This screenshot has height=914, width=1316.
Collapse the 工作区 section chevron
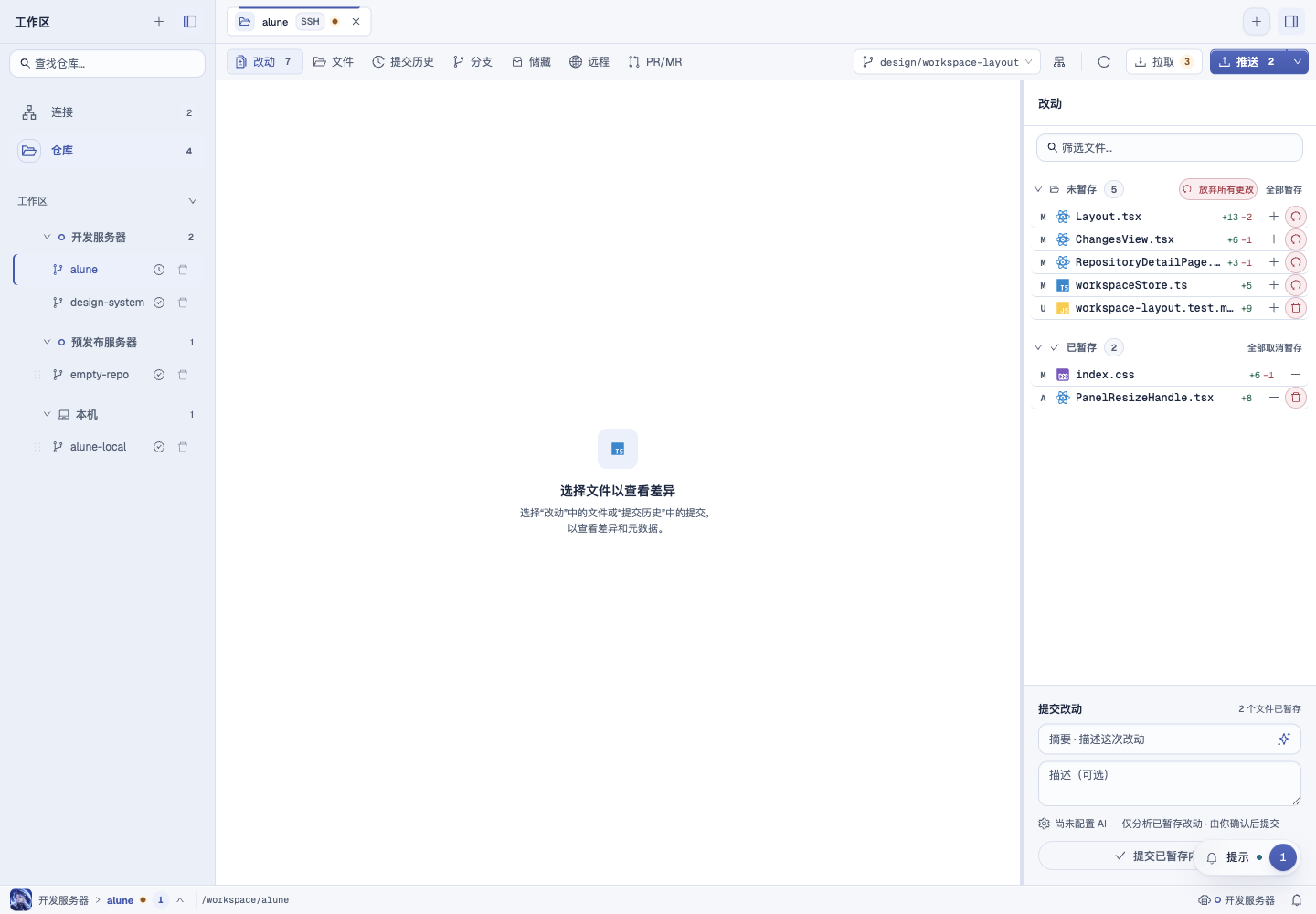pyautogui.click(x=193, y=201)
